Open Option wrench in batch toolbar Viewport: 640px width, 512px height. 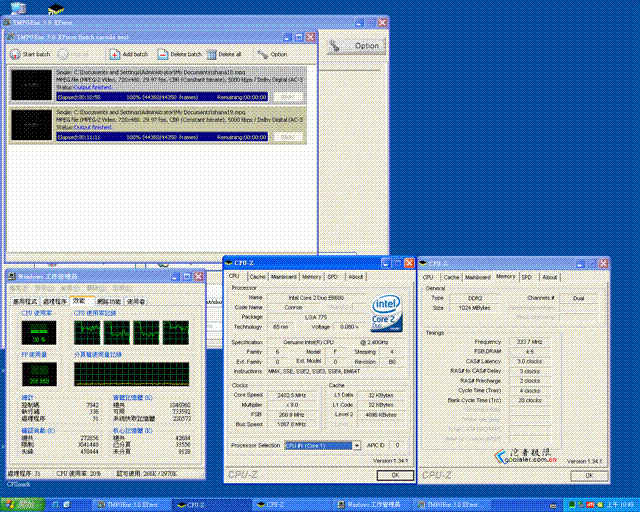tap(263, 54)
